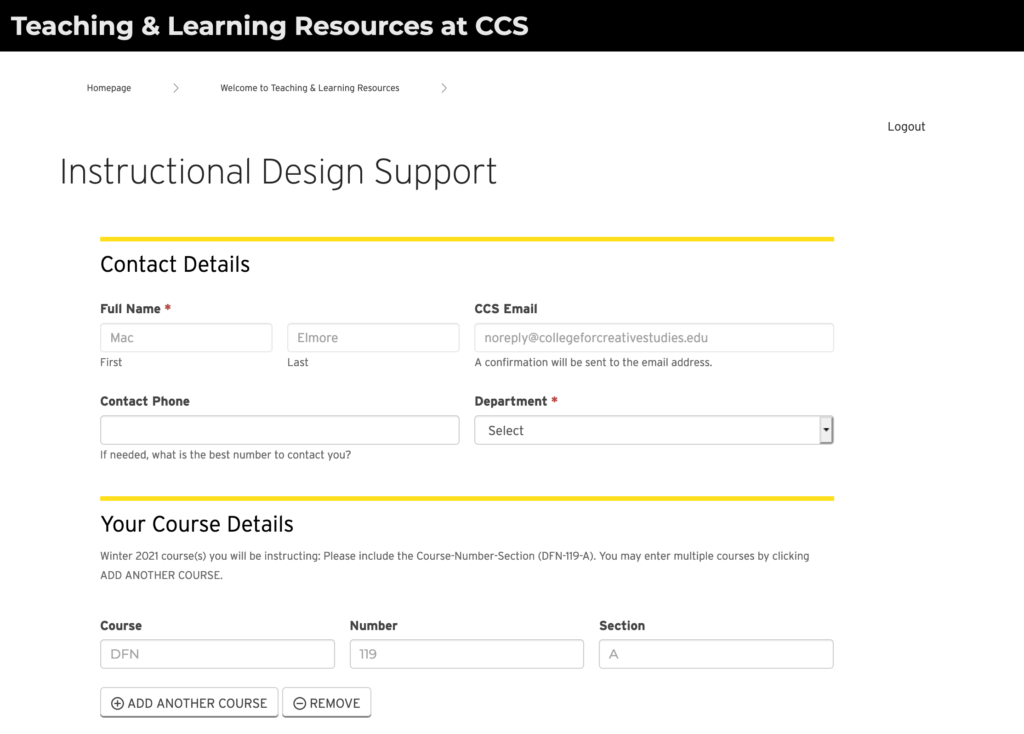Open Welcome to Teaching & Learning Resources link
The width and height of the screenshot is (1024, 734).
(x=310, y=88)
